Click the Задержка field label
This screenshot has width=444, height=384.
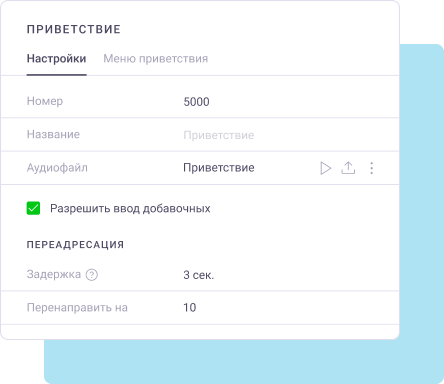[54, 274]
